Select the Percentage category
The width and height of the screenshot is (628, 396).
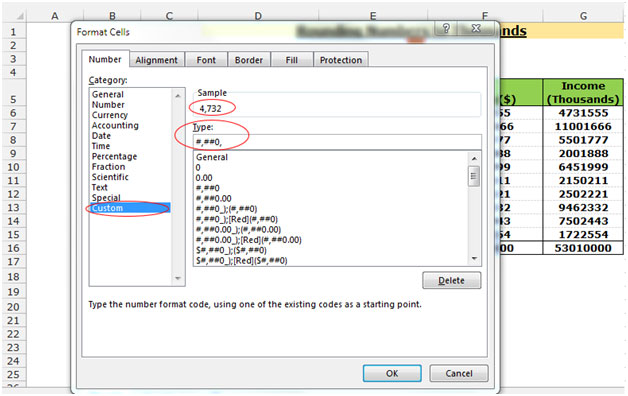pos(114,157)
